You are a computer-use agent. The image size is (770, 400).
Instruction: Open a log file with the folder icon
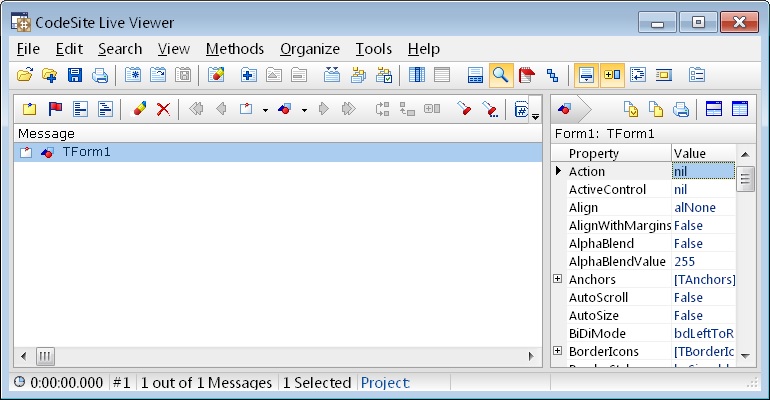point(25,75)
